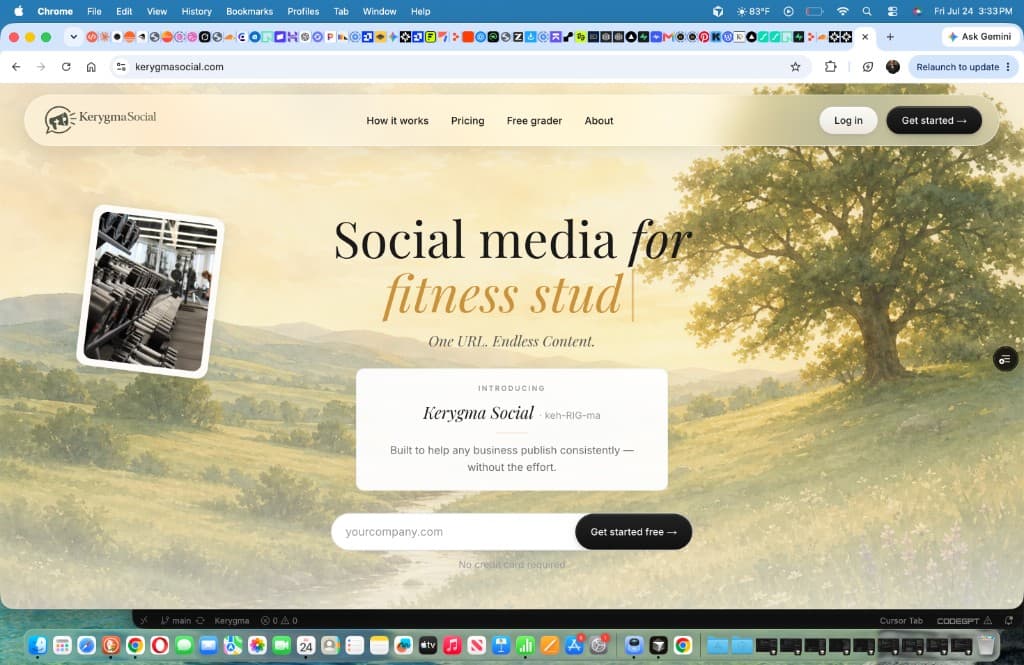Click the Chrome home button
Viewport: 1024px width, 665px height.
91,67
